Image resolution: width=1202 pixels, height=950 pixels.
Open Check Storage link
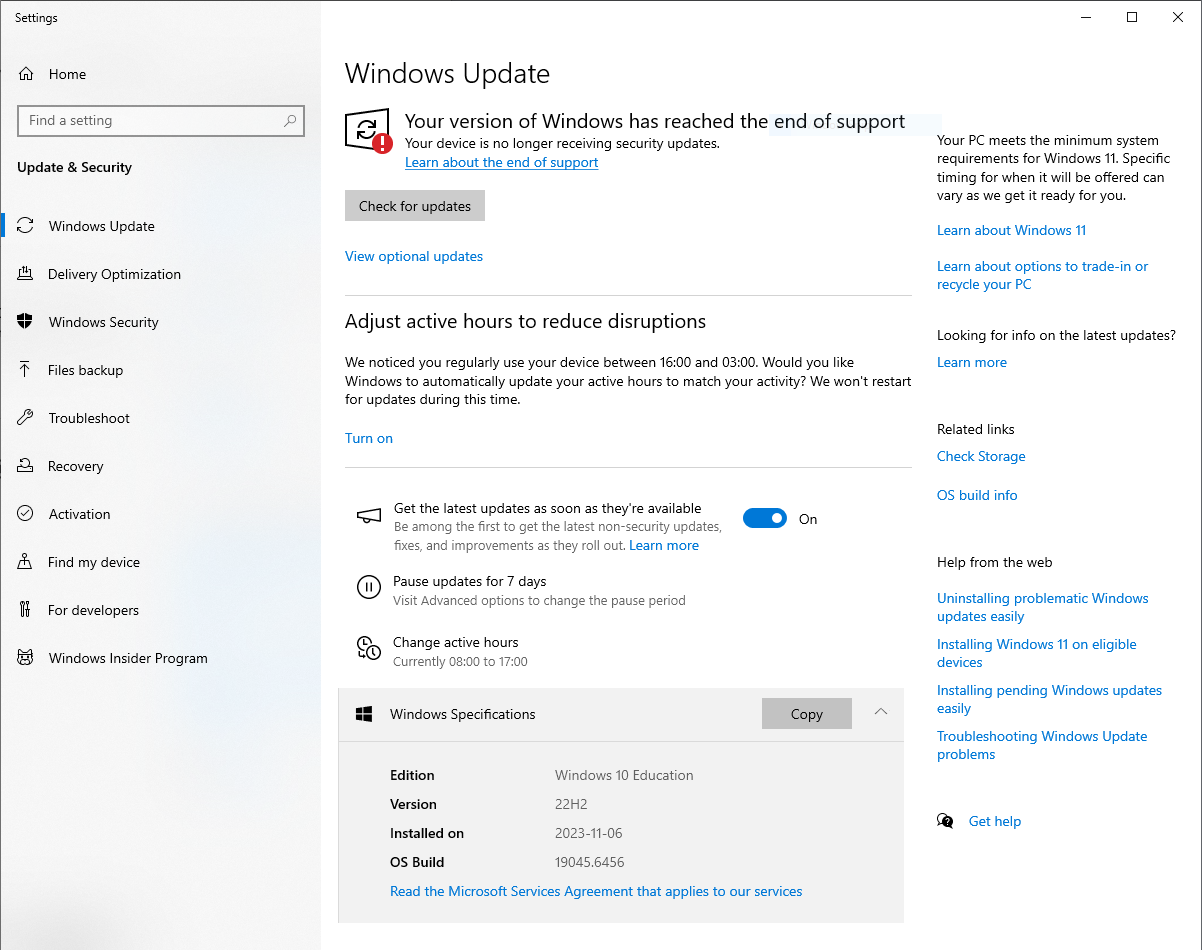[981, 456]
